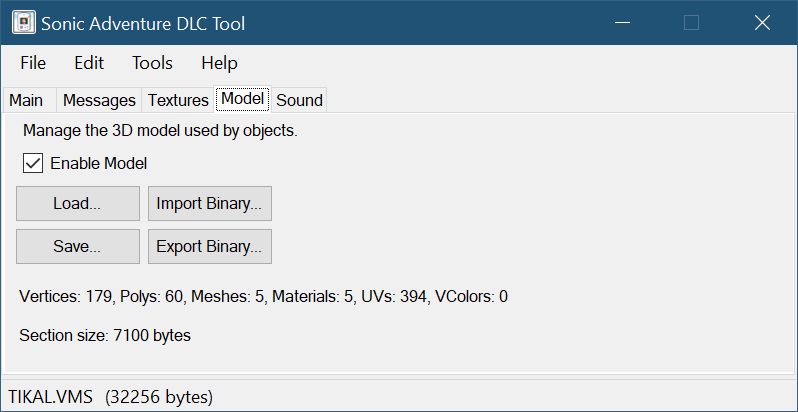Image resolution: width=798 pixels, height=412 pixels.
Task: Go to the Textures tab
Action: pos(178,100)
